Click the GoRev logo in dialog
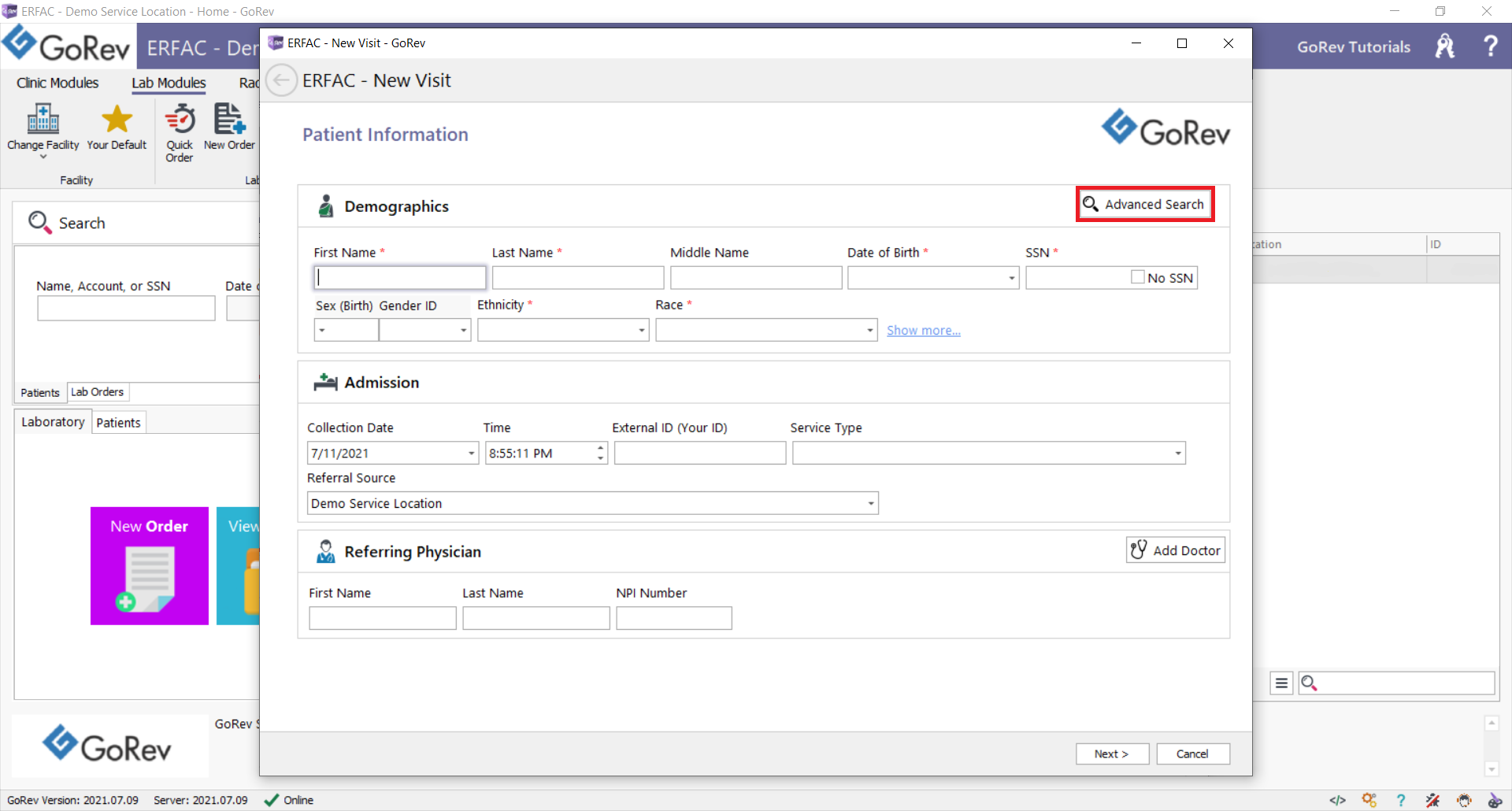Viewport: 1512px width, 811px height. point(1165,128)
